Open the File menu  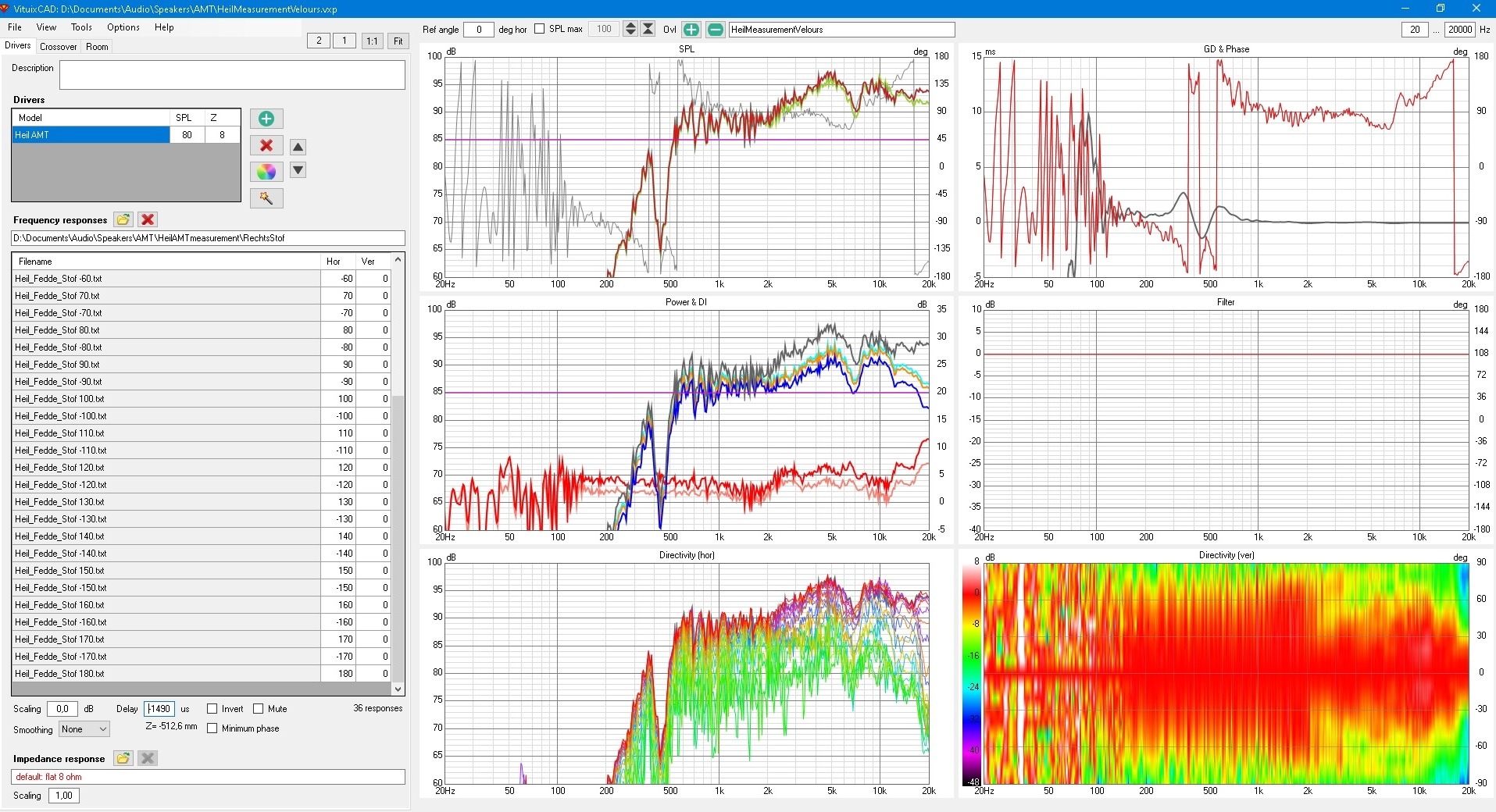click(15, 27)
